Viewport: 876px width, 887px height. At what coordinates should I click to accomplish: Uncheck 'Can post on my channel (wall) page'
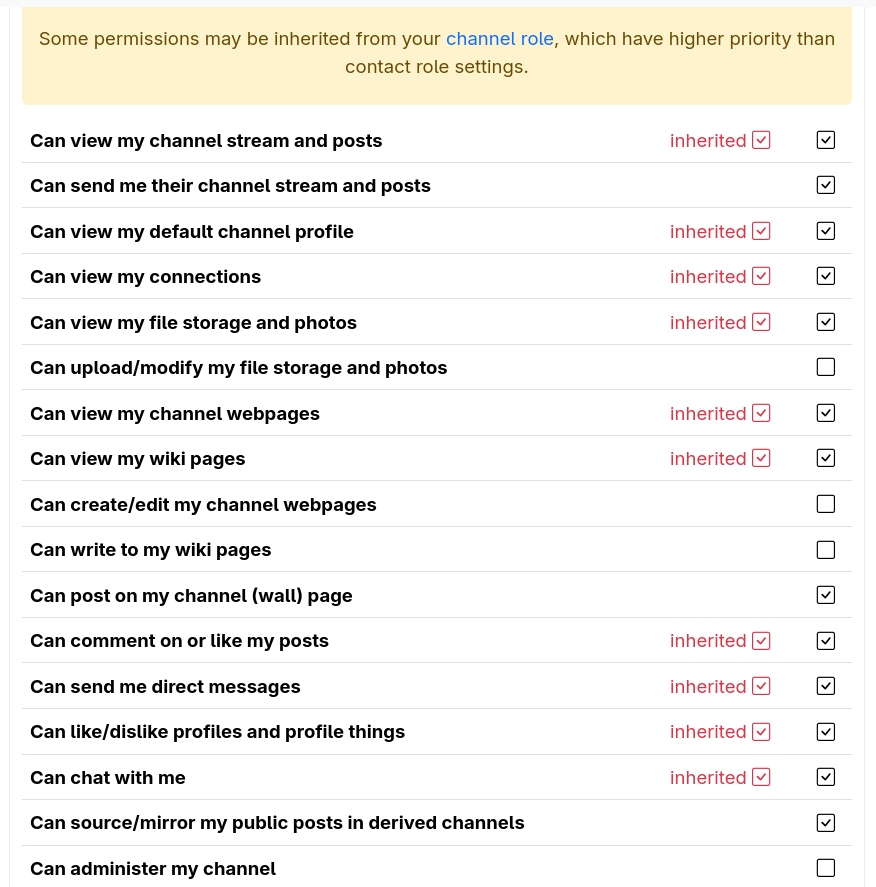click(x=825, y=595)
